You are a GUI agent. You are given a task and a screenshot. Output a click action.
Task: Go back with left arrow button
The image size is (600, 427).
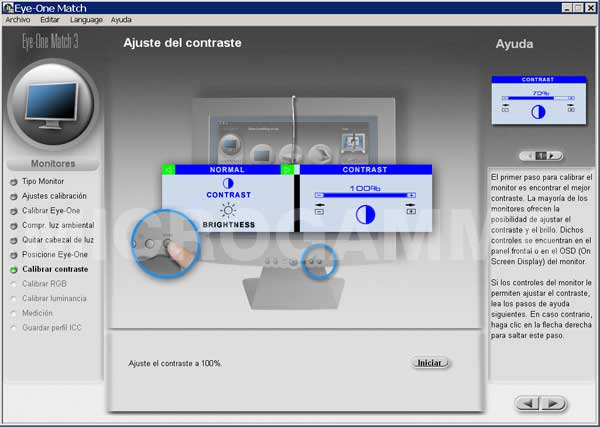(x=528, y=403)
